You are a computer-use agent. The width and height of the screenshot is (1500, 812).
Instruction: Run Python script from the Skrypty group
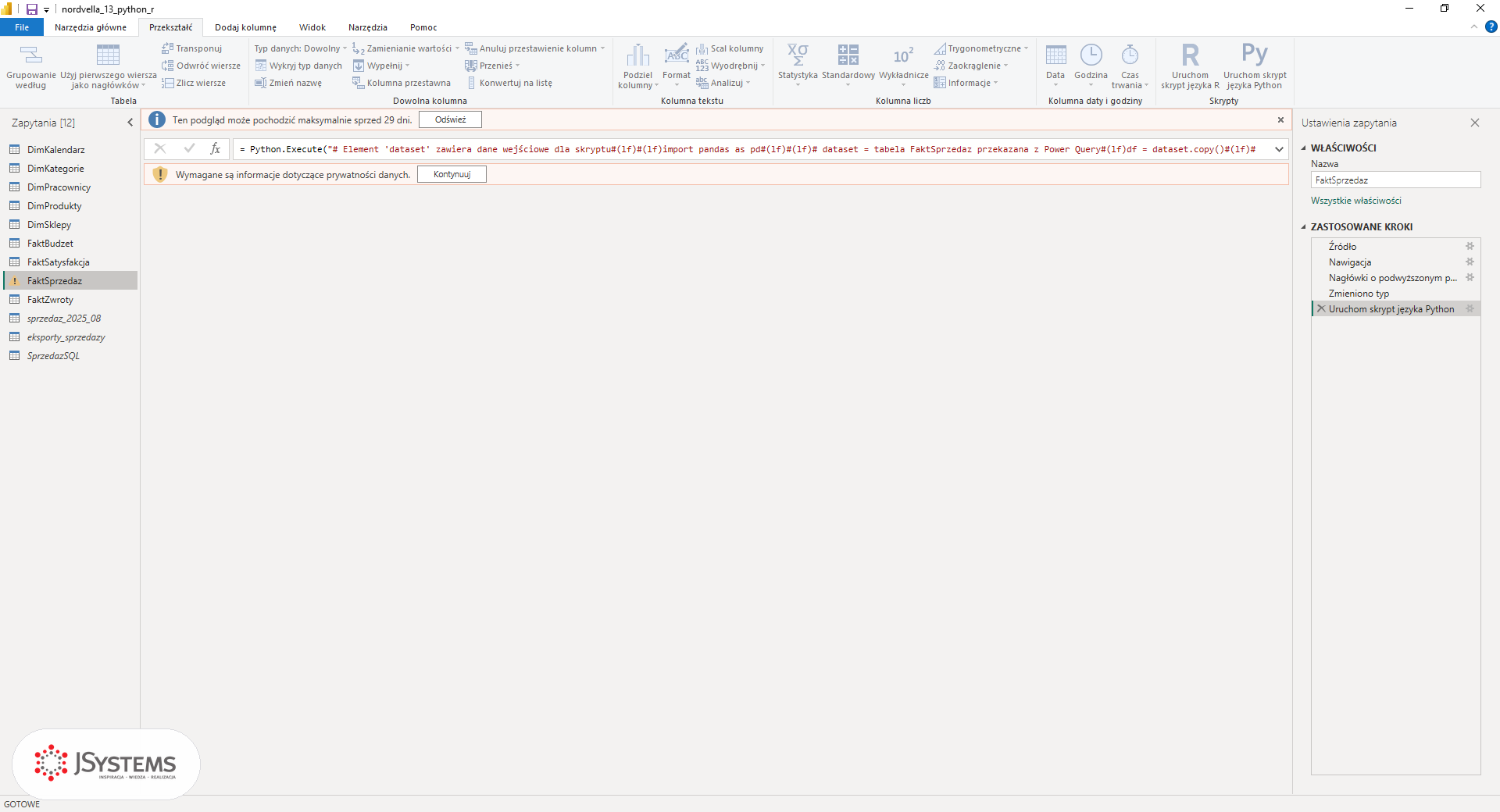[1254, 66]
